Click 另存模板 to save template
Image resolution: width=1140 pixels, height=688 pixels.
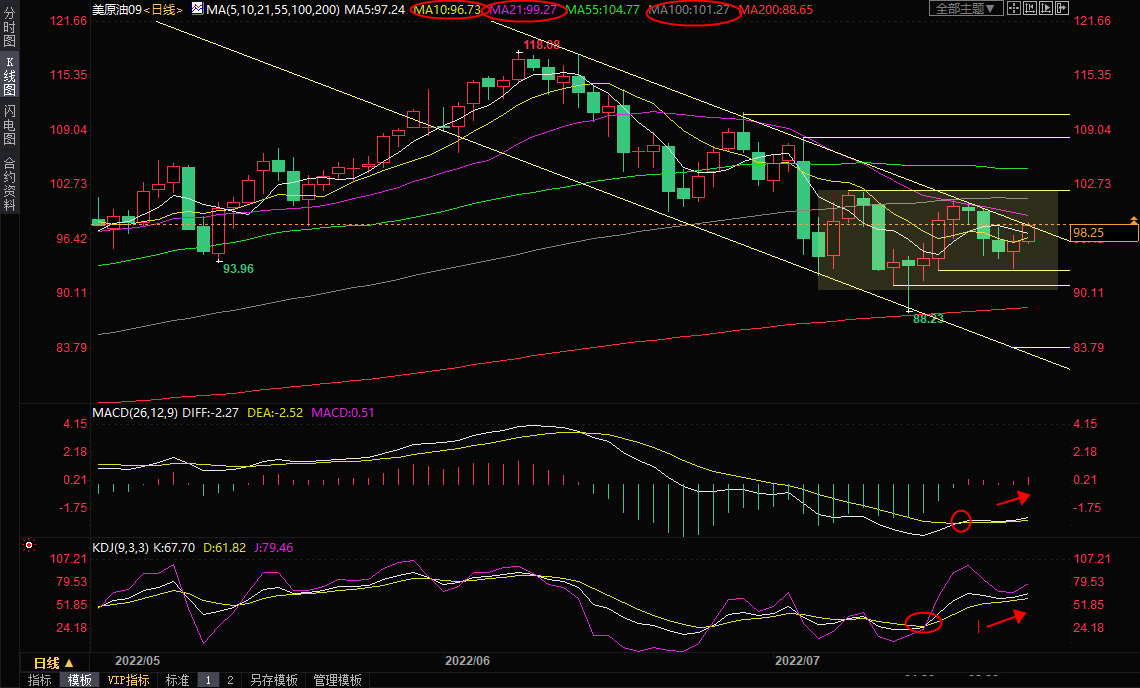tap(273, 680)
